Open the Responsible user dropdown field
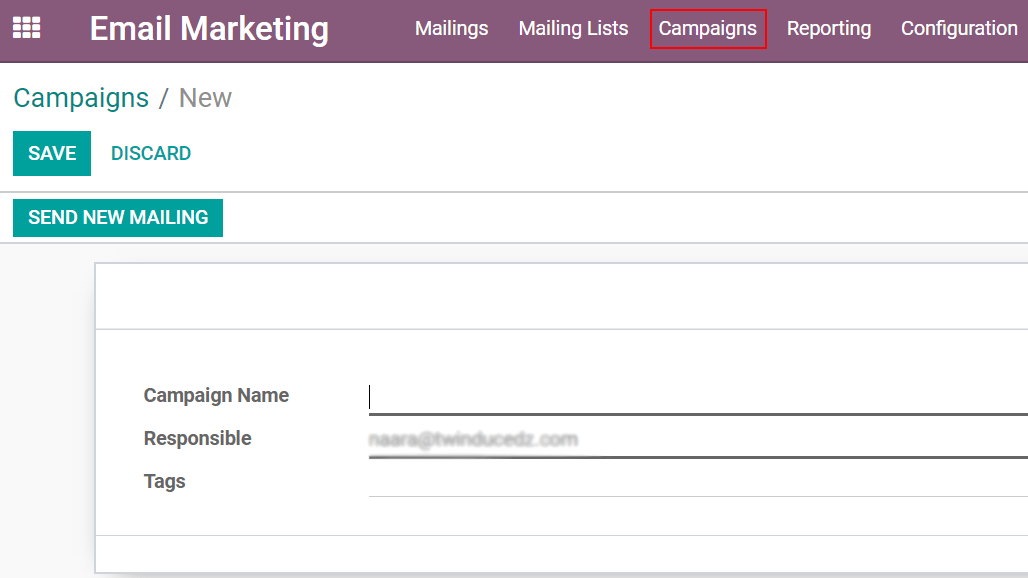The image size is (1028, 578). (x=698, y=440)
